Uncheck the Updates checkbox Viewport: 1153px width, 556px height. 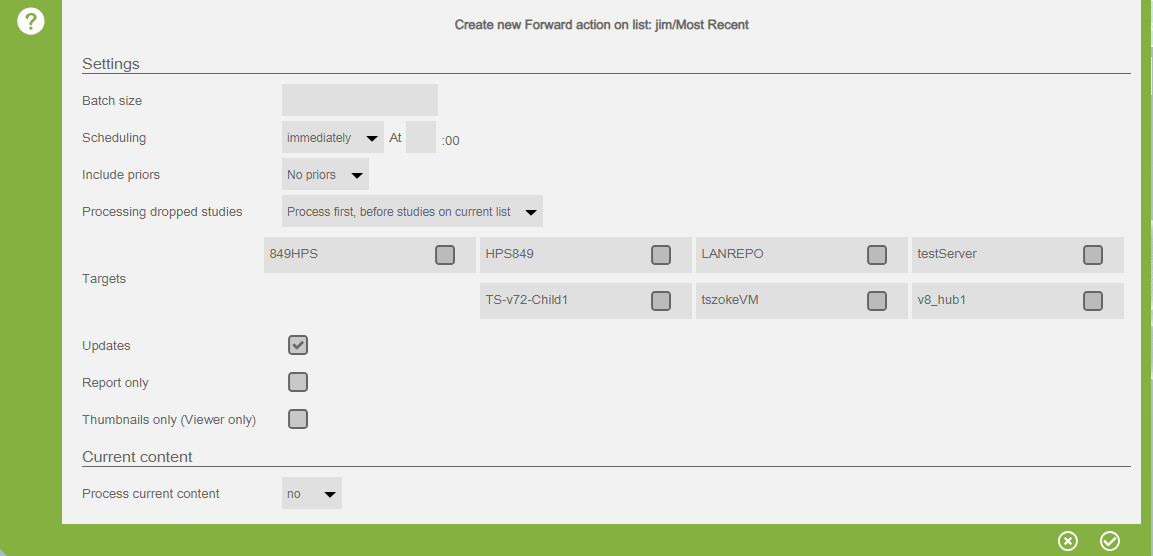pyautogui.click(x=298, y=345)
